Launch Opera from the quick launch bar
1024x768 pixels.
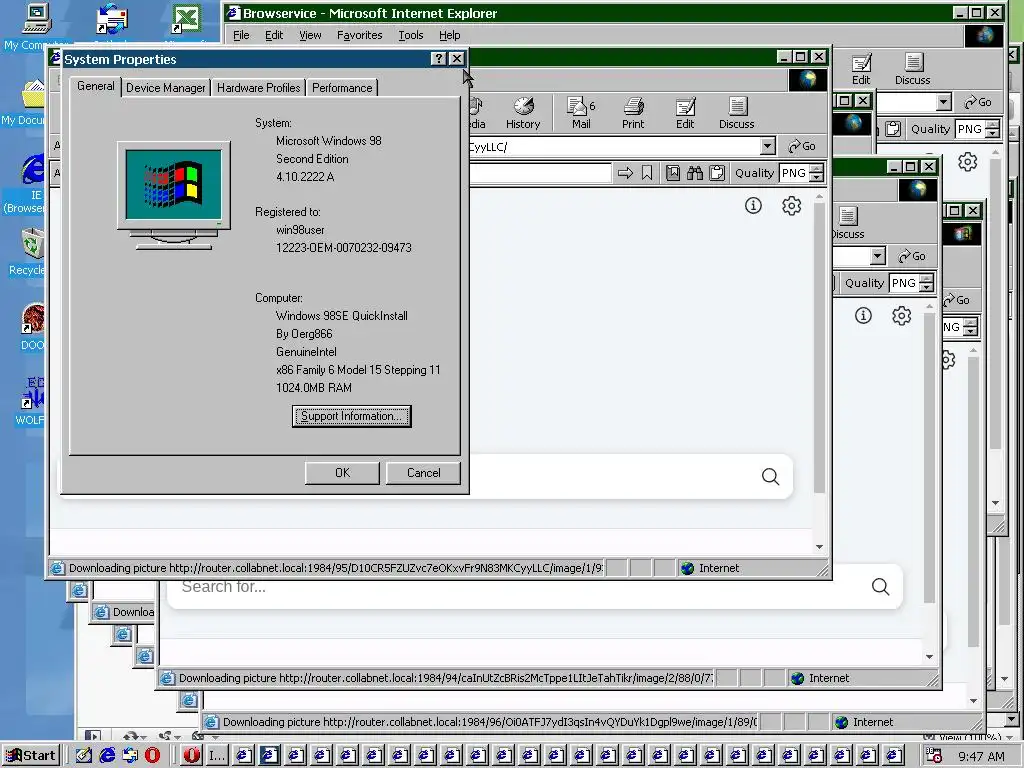(152, 756)
